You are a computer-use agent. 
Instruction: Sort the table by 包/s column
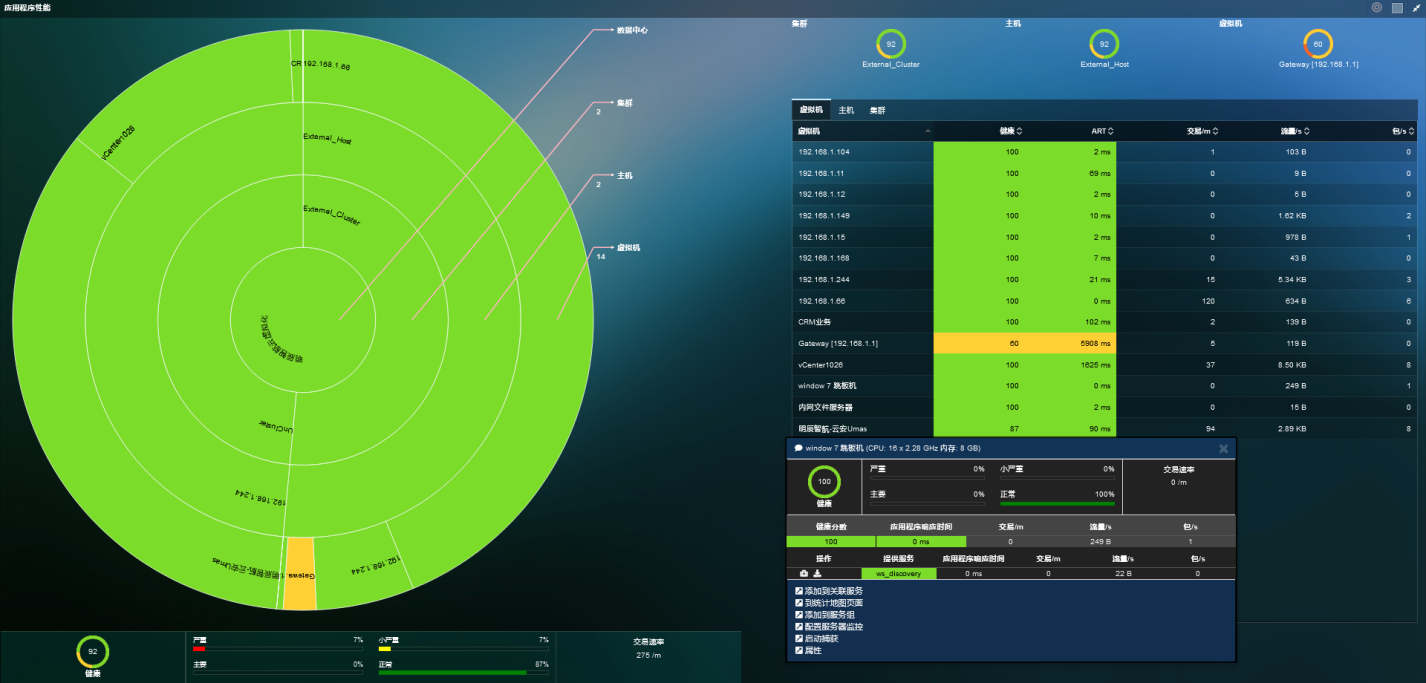[x=1403, y=131]
